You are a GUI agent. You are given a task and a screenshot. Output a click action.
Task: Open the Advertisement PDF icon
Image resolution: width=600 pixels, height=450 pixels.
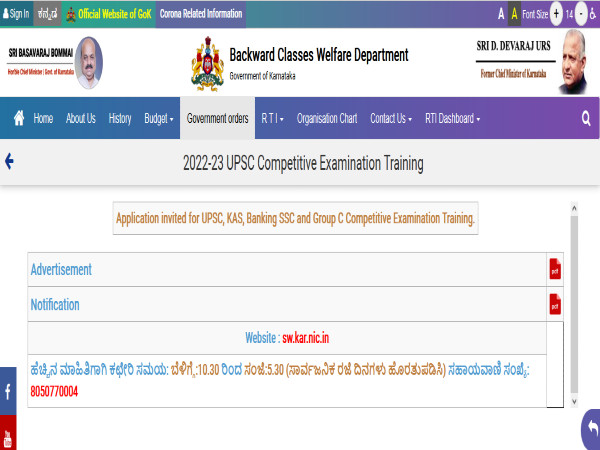(555, 269)
